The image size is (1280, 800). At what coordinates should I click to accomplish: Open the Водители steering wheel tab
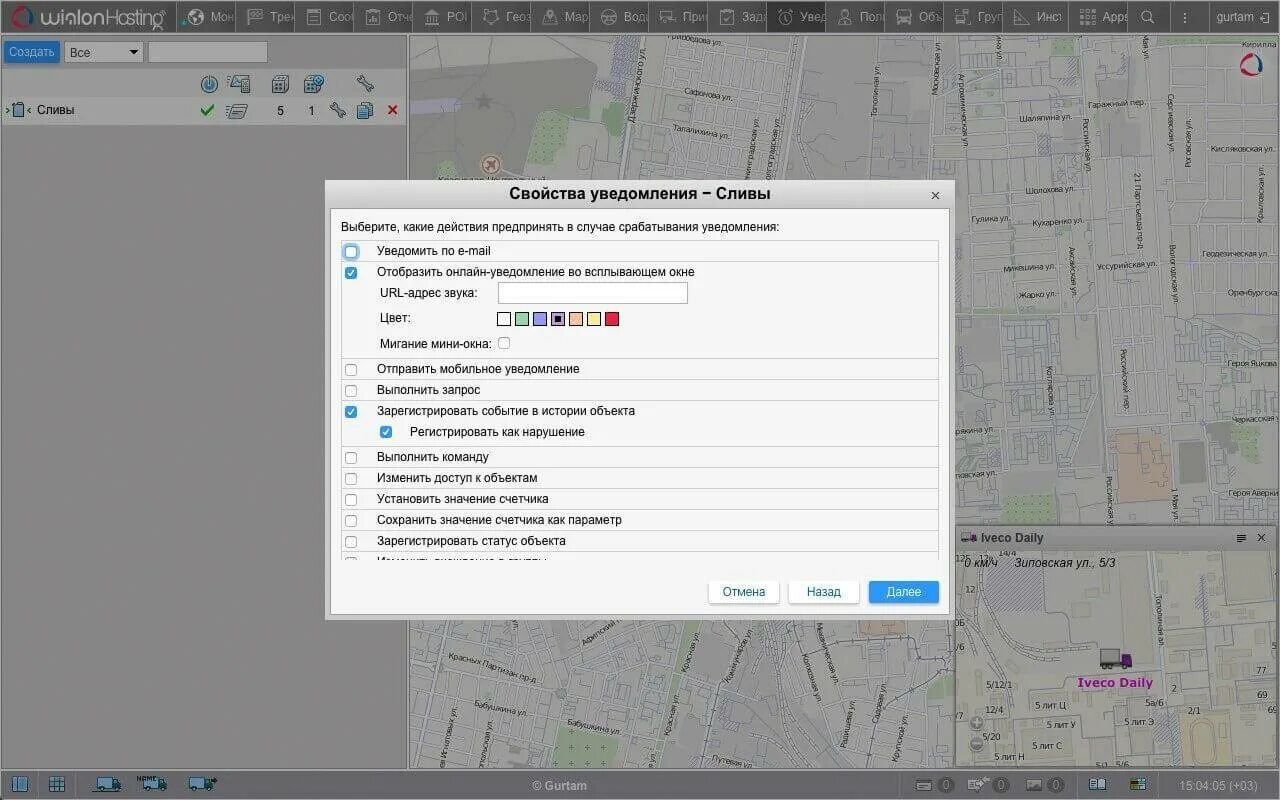[621, 17]
